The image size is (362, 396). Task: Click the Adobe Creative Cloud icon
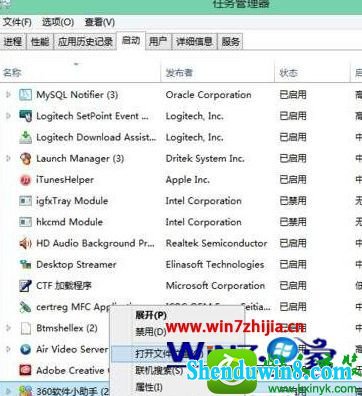(25, 370)
